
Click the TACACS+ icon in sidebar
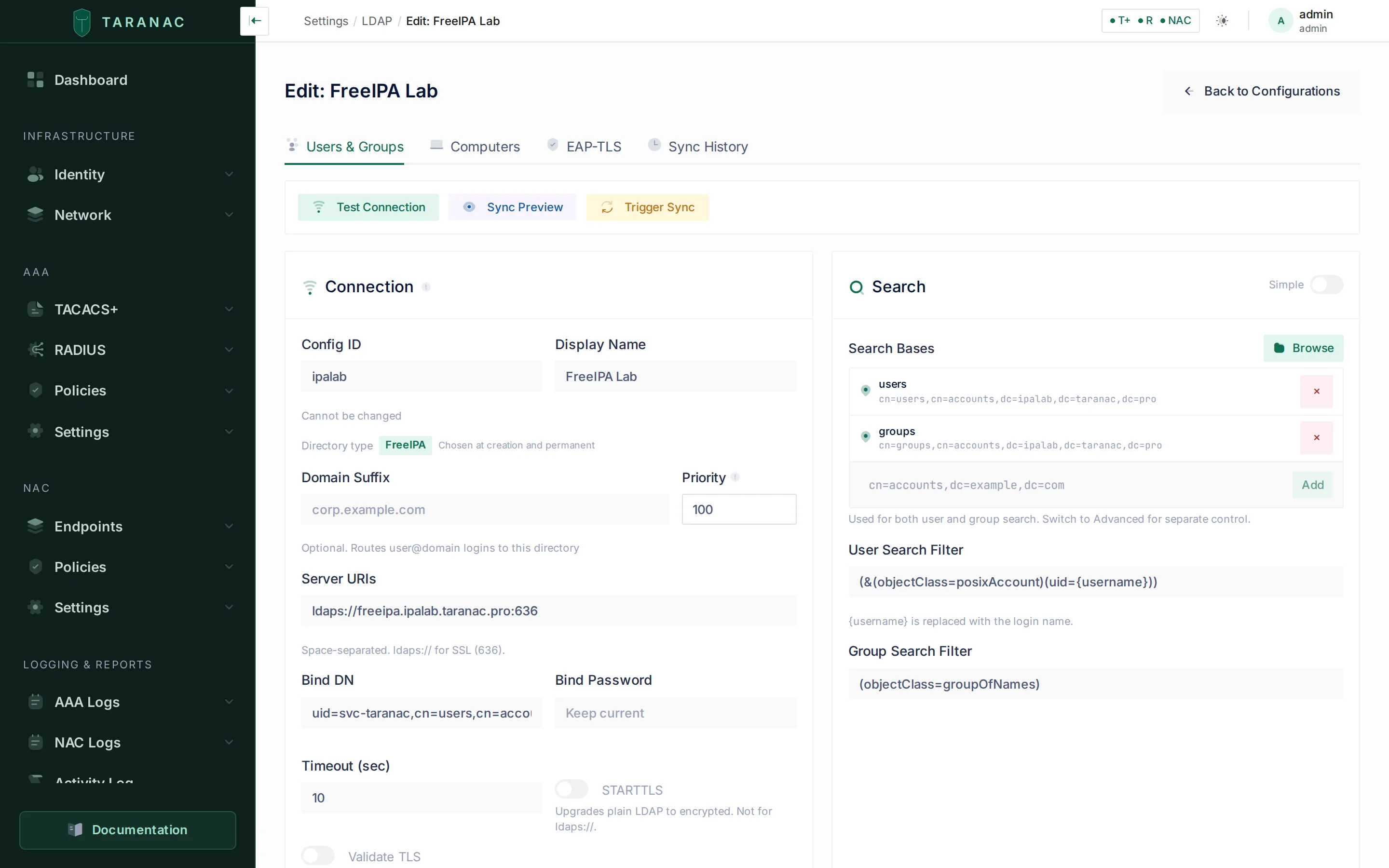click(x=36, y=310)
